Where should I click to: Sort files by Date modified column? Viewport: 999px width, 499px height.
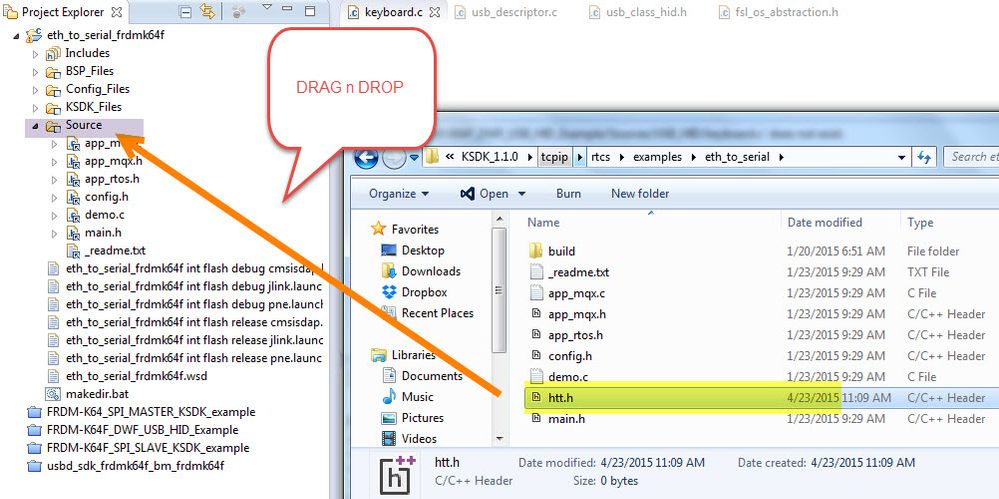tap(824, 222)
